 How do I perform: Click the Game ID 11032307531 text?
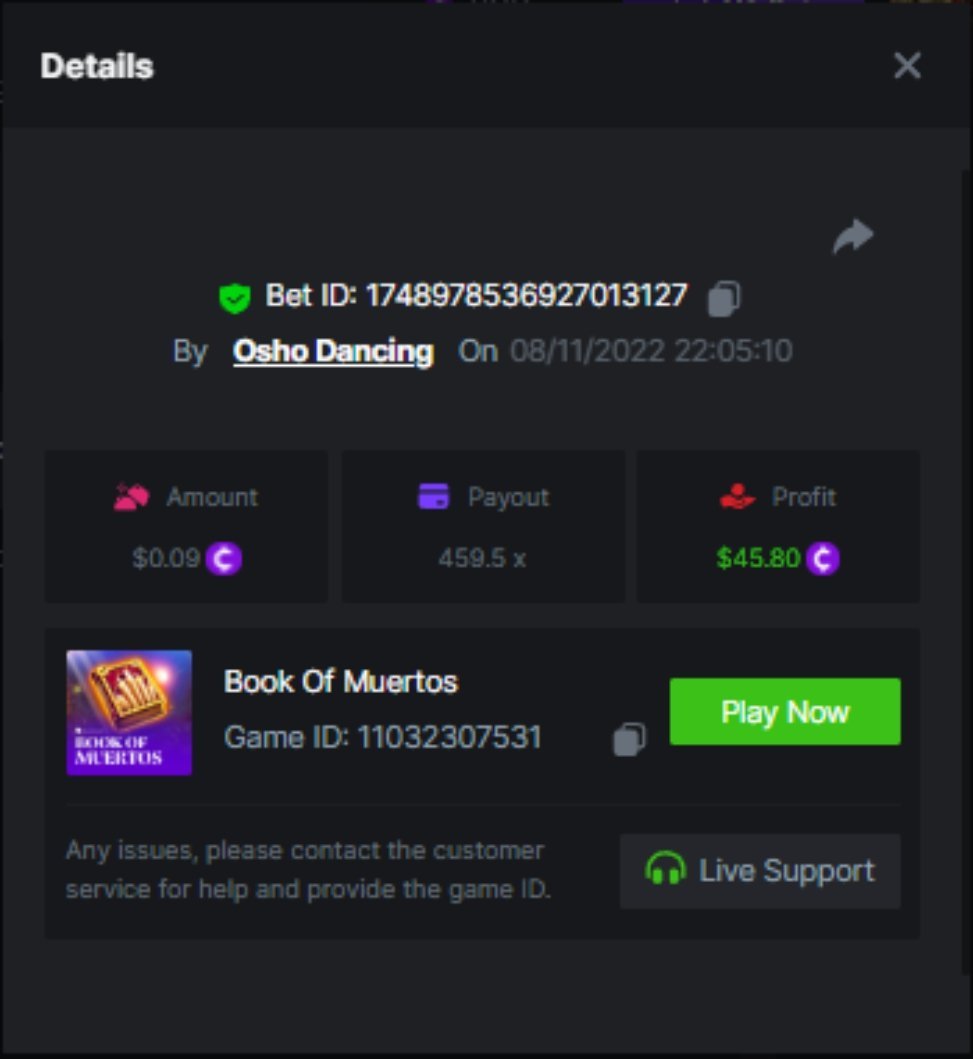point(382,738)
